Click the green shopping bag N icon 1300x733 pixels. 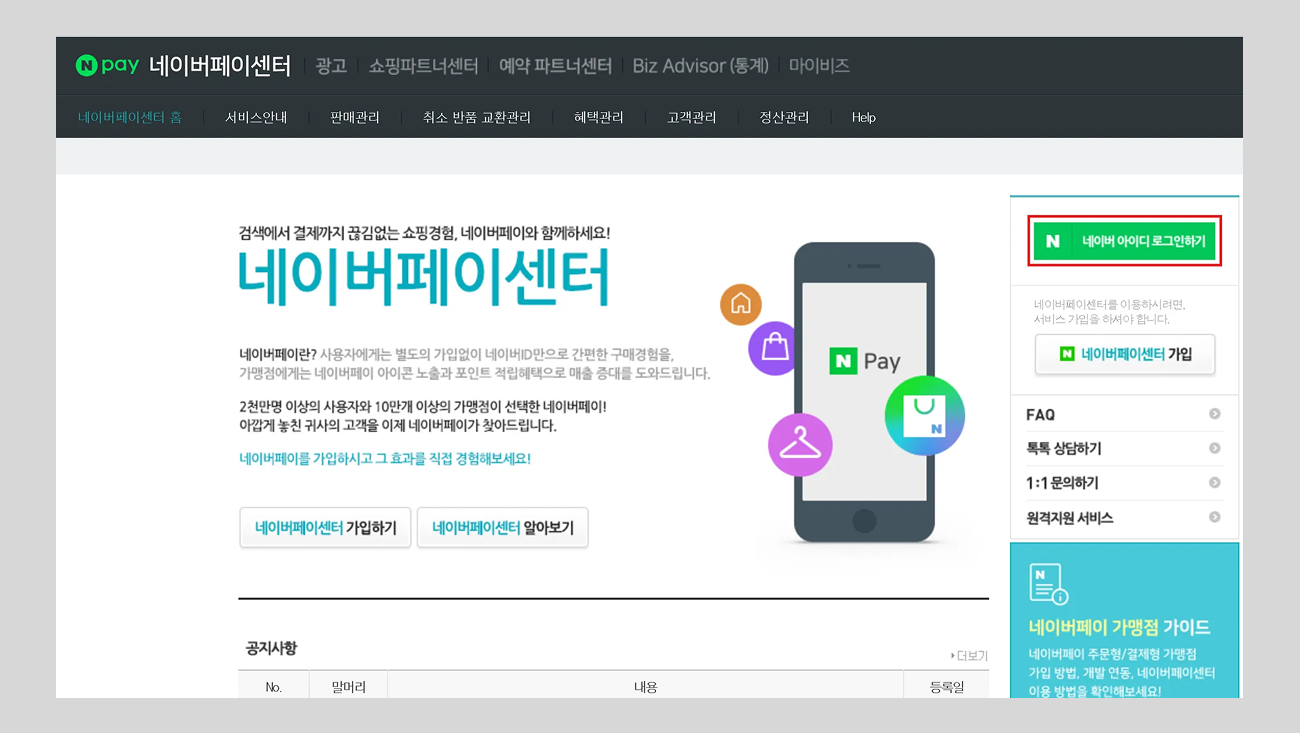924,416
